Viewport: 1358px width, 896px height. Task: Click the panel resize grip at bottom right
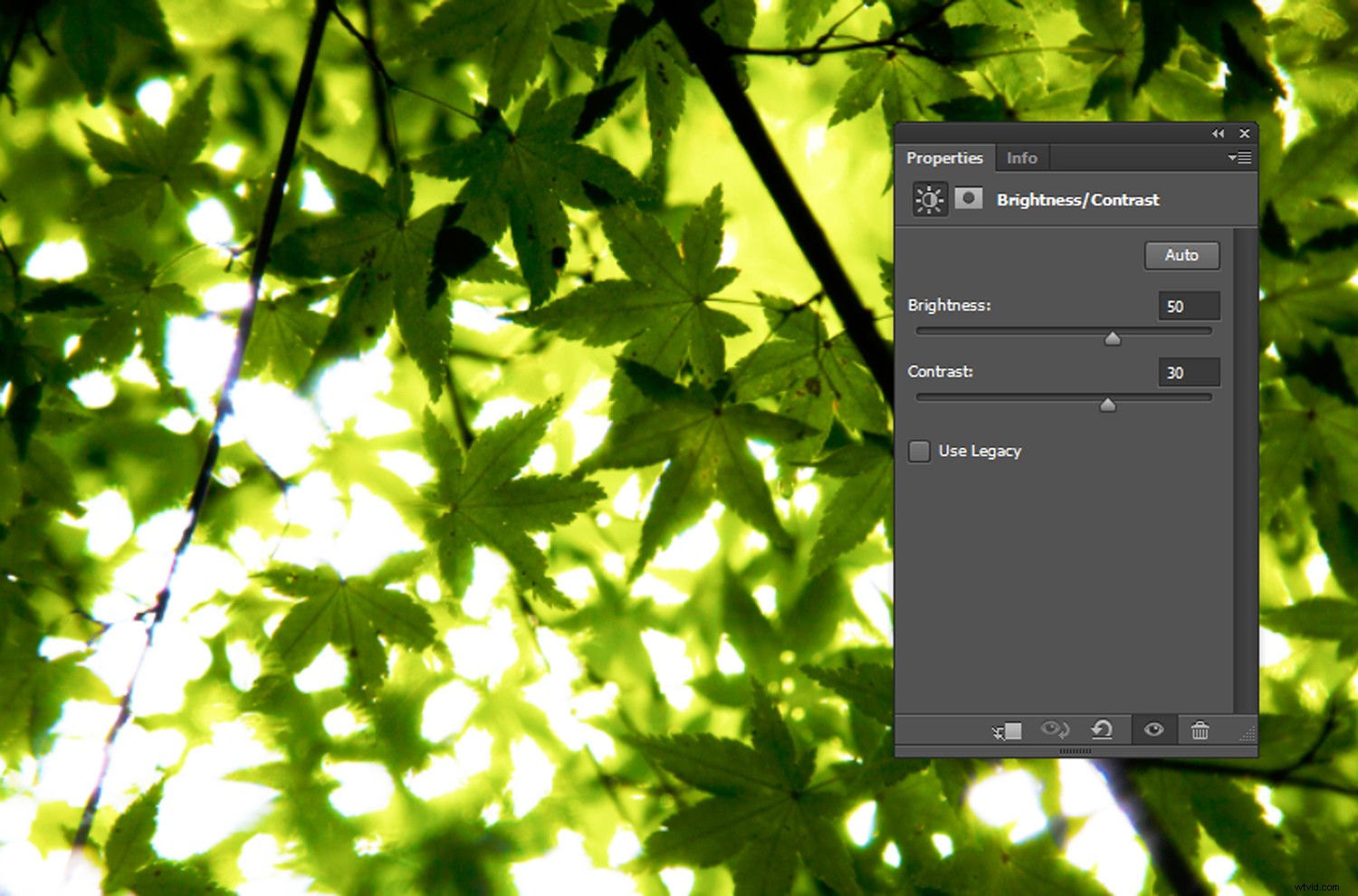coord(1249,733)
